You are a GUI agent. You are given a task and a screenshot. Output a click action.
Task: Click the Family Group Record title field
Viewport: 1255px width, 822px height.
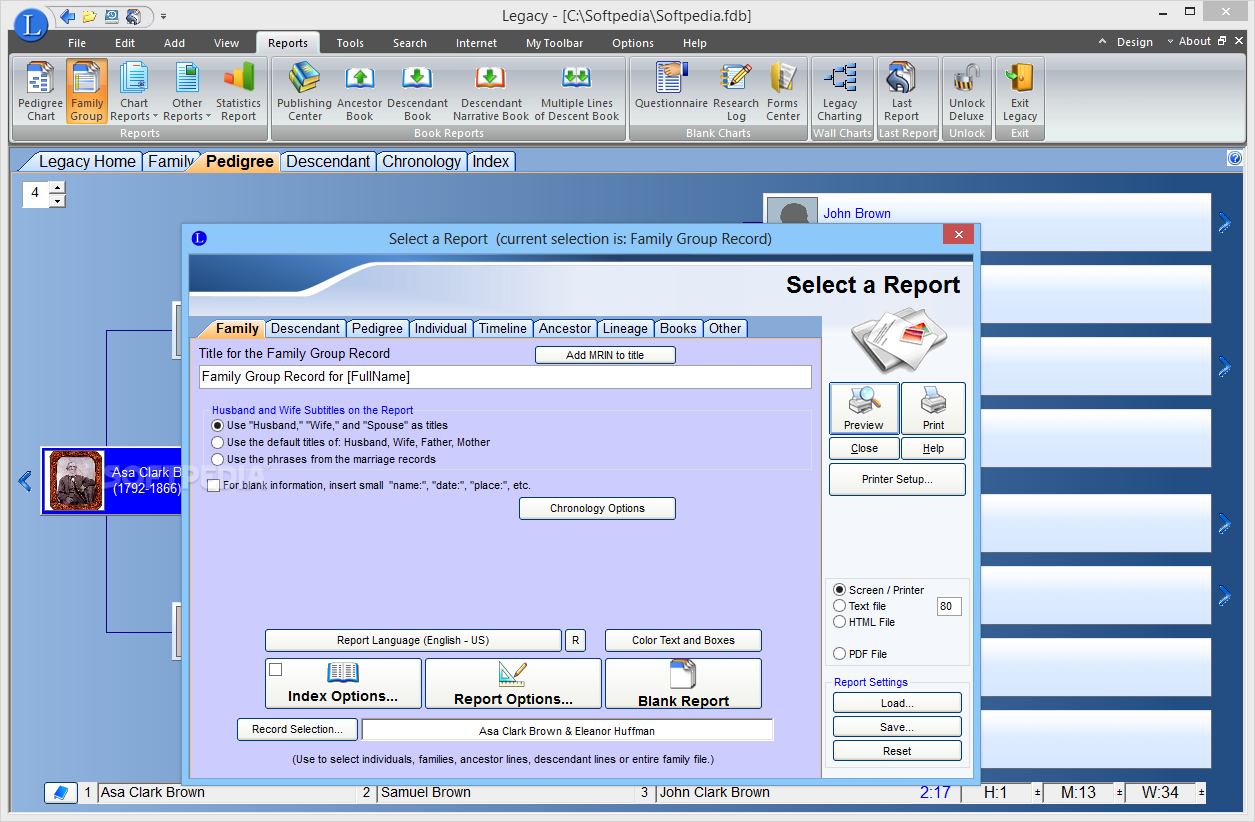pyautogui.click(x=505, y=377)
